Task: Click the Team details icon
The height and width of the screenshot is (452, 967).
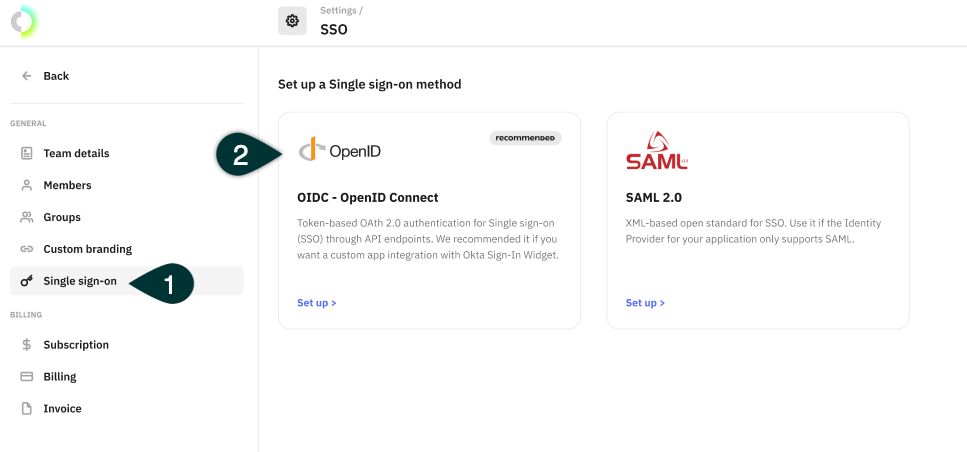Action: click(27, 153)
